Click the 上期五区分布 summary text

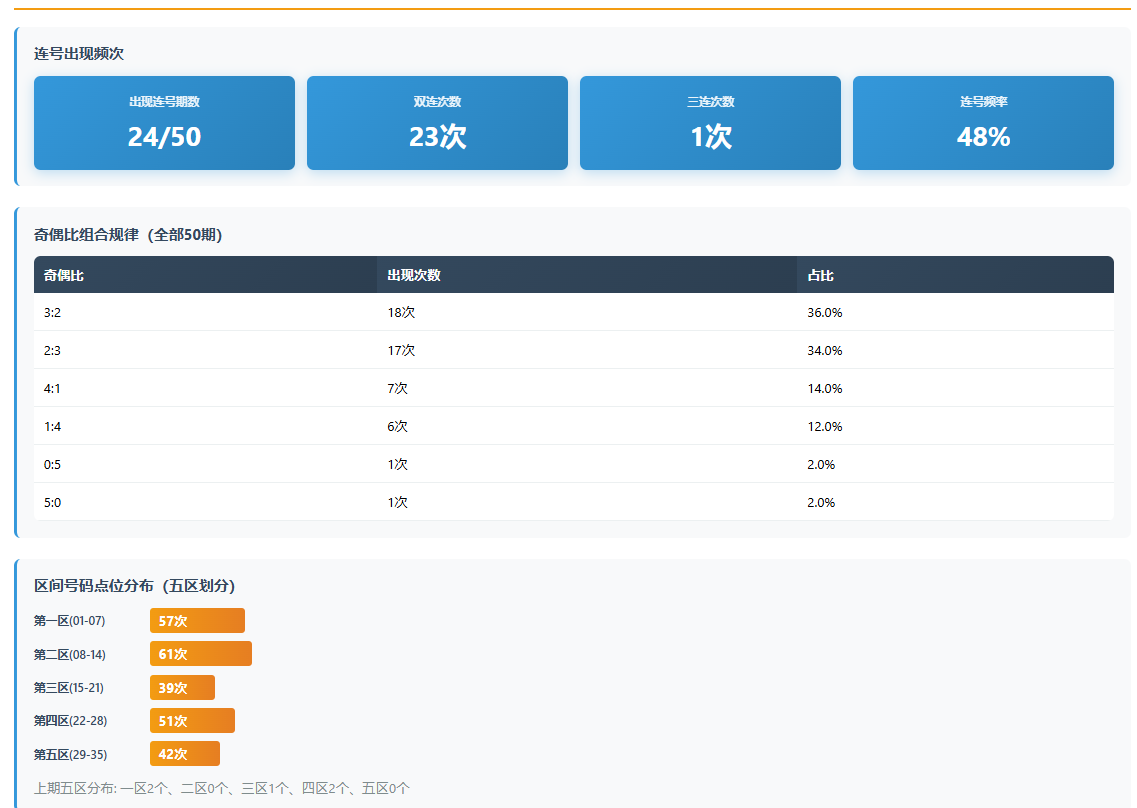point(222,788)
